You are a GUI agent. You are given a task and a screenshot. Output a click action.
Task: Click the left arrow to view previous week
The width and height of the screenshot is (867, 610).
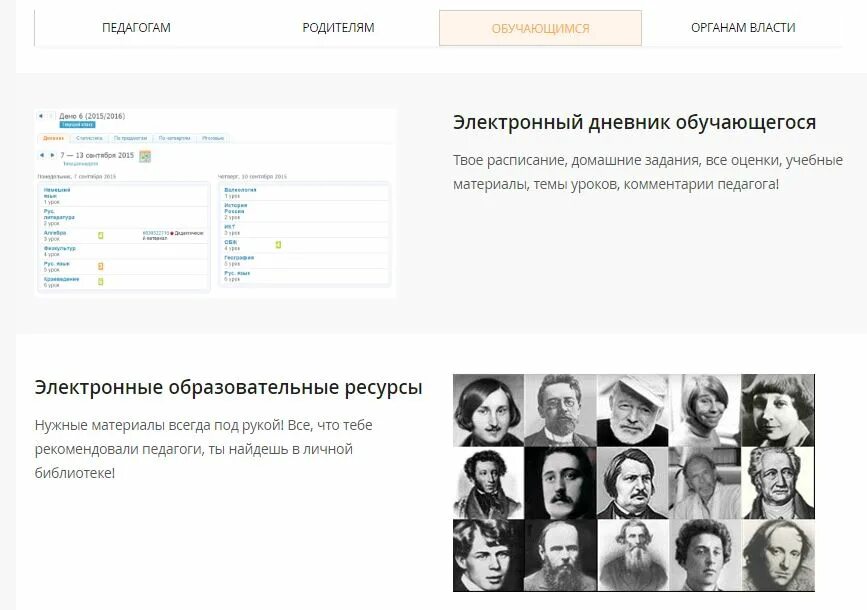41,154
